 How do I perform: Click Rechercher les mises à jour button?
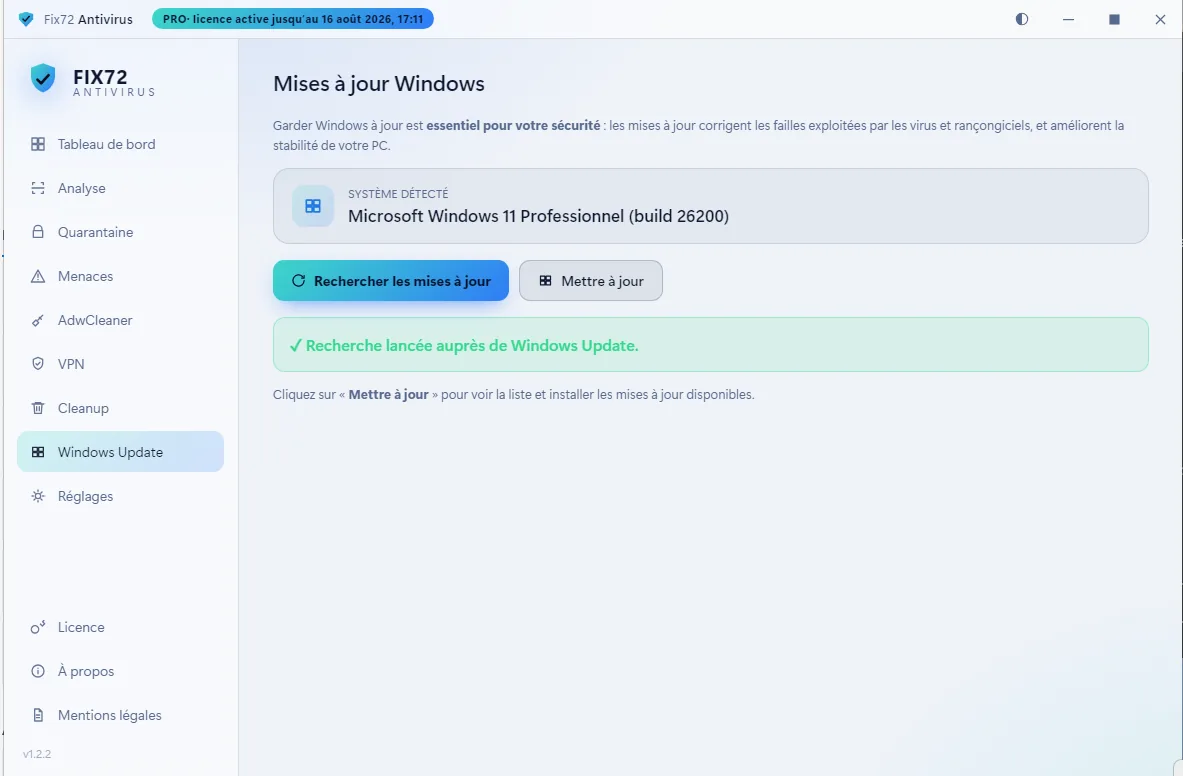coord(391,281)
